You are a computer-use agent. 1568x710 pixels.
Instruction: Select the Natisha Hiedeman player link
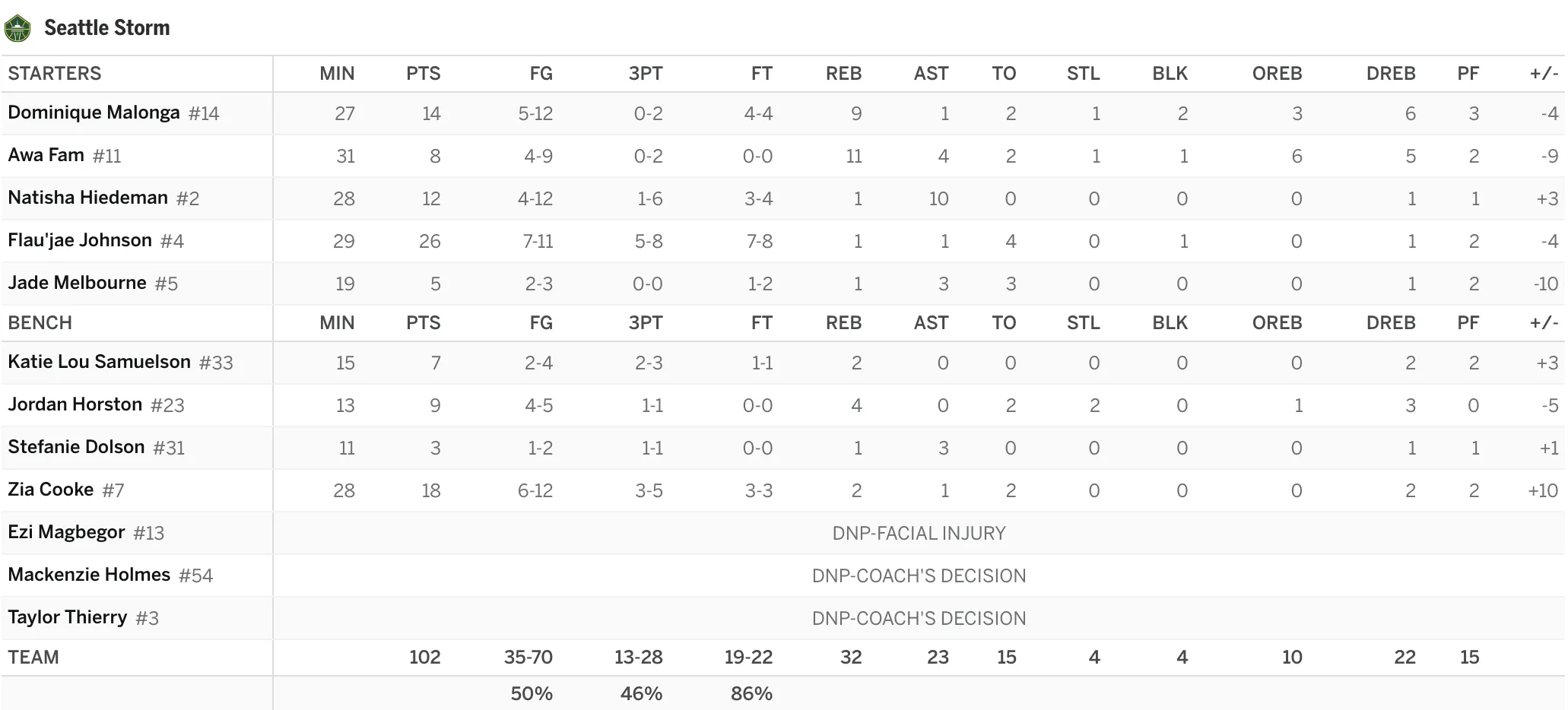click(87, 198)
